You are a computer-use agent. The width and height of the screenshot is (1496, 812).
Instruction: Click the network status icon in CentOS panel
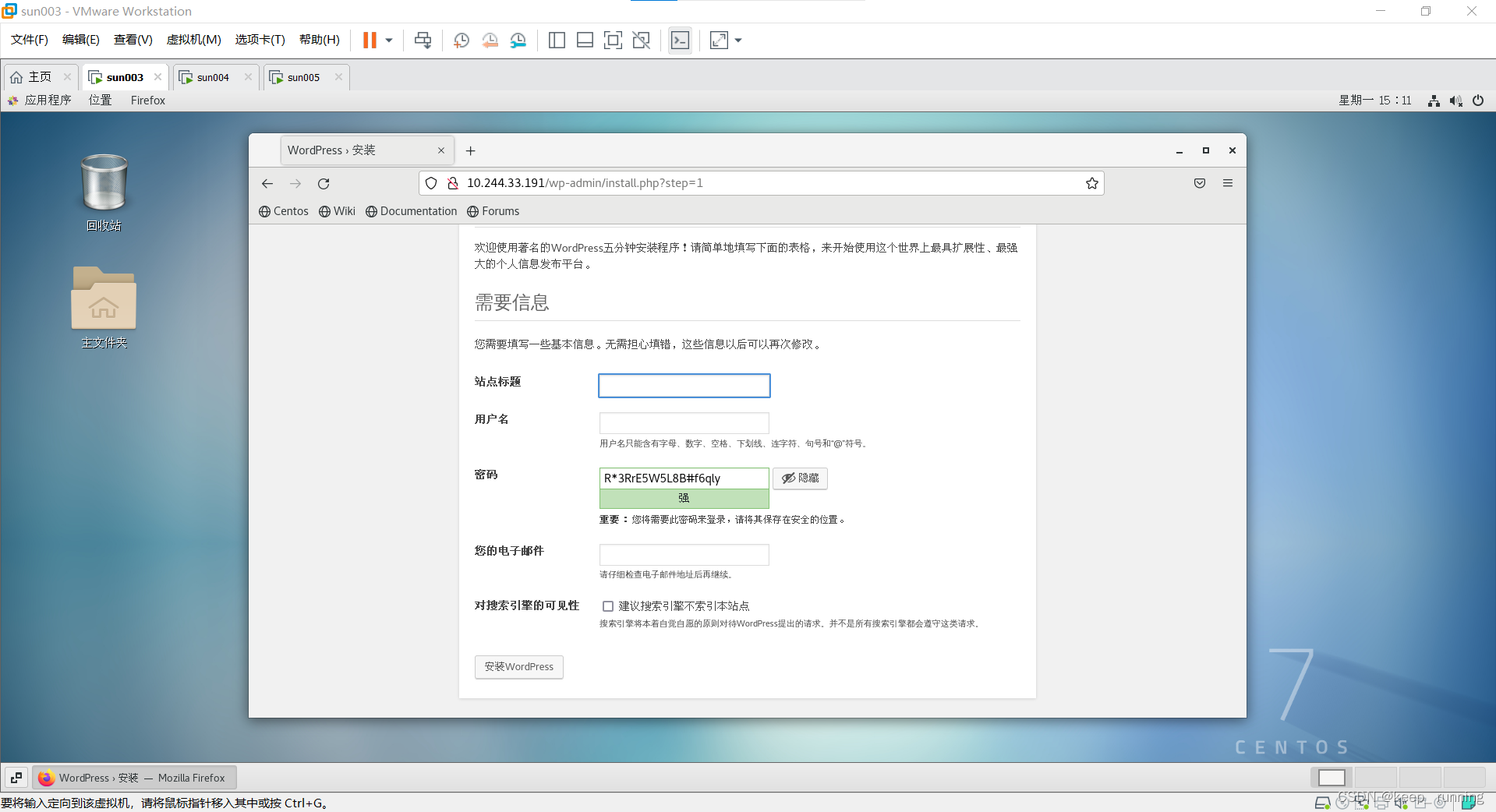(1434, 101)
